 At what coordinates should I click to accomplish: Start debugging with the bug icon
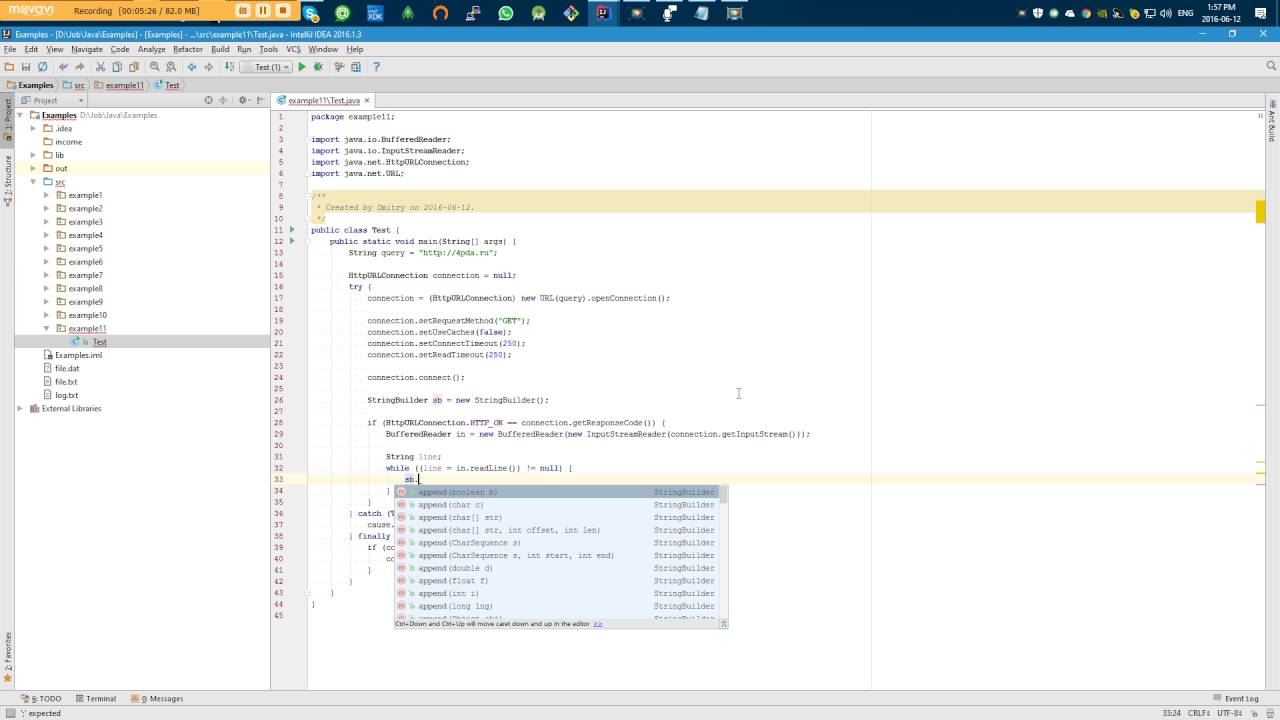(318, 67)
